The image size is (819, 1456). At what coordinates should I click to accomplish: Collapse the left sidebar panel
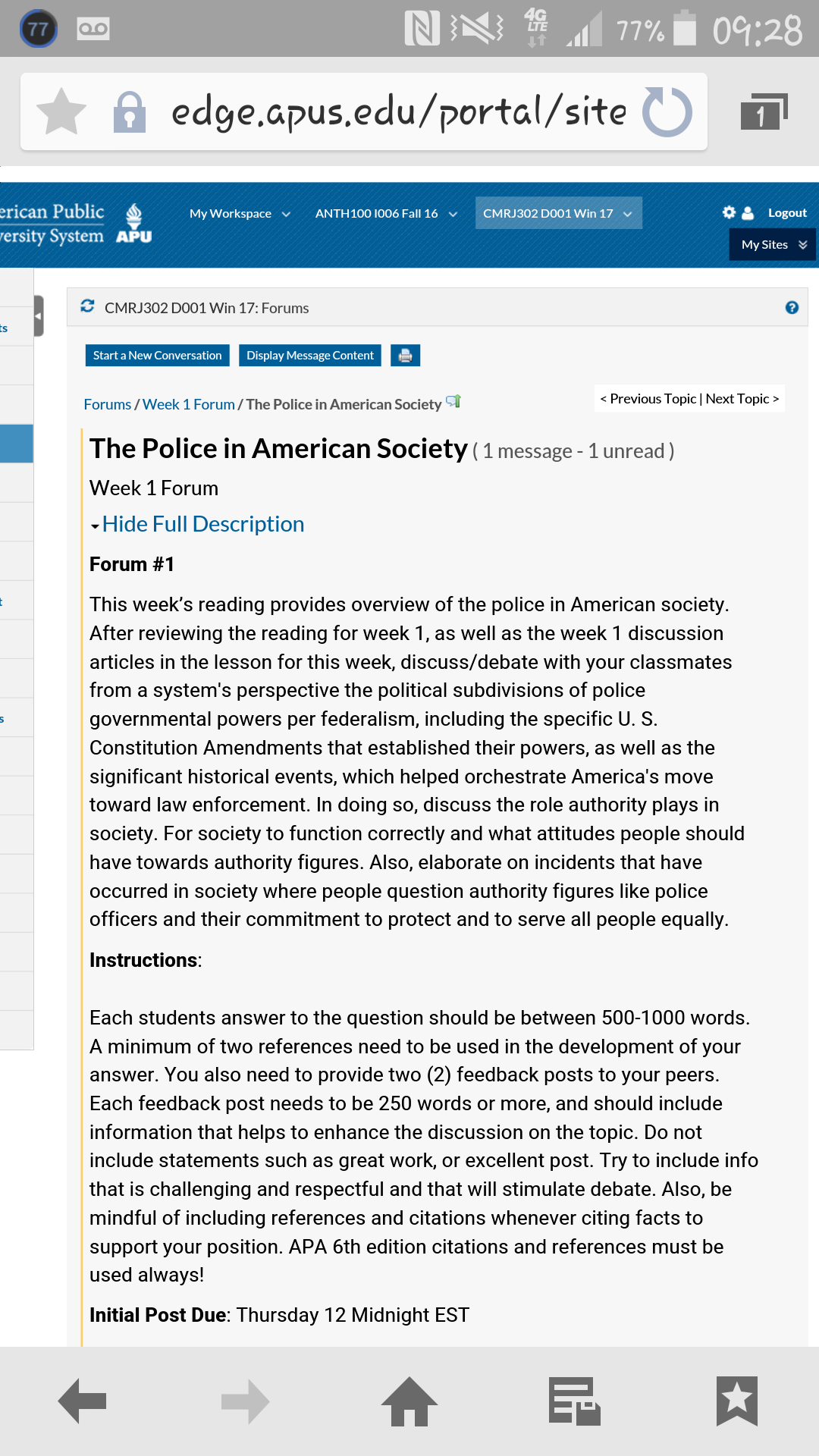pos(39,315)
